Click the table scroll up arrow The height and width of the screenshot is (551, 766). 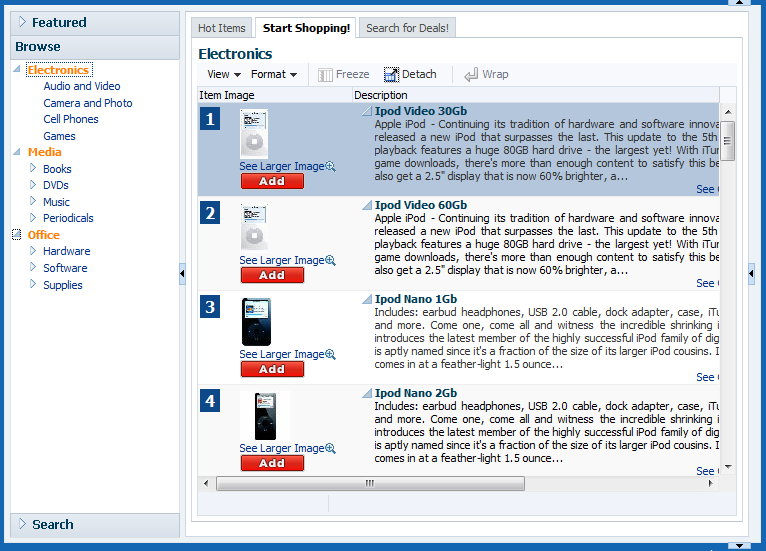pyautogui.click(x=728, y=112)
